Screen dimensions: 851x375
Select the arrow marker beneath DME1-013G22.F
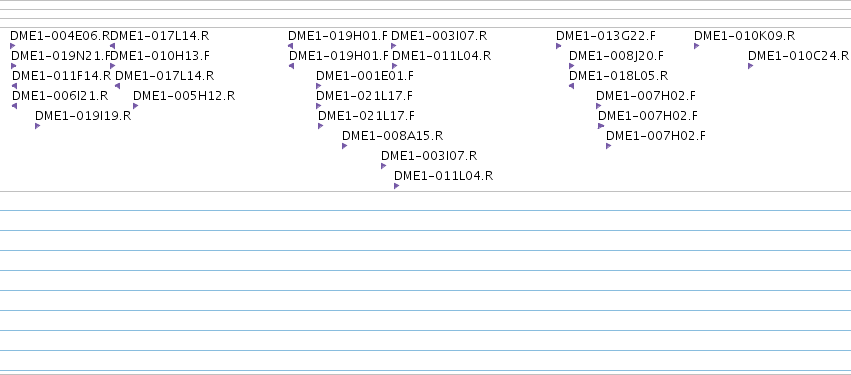coord(558,46)
